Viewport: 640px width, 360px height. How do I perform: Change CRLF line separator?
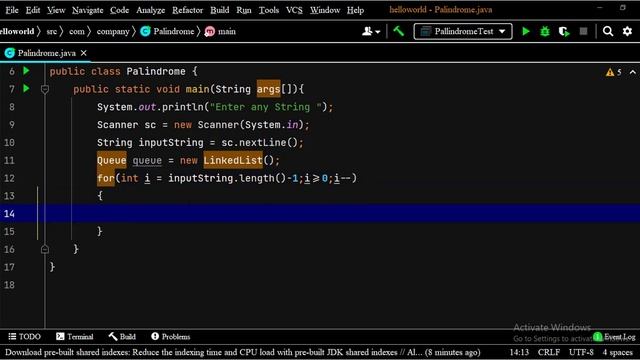coord(549,352)
